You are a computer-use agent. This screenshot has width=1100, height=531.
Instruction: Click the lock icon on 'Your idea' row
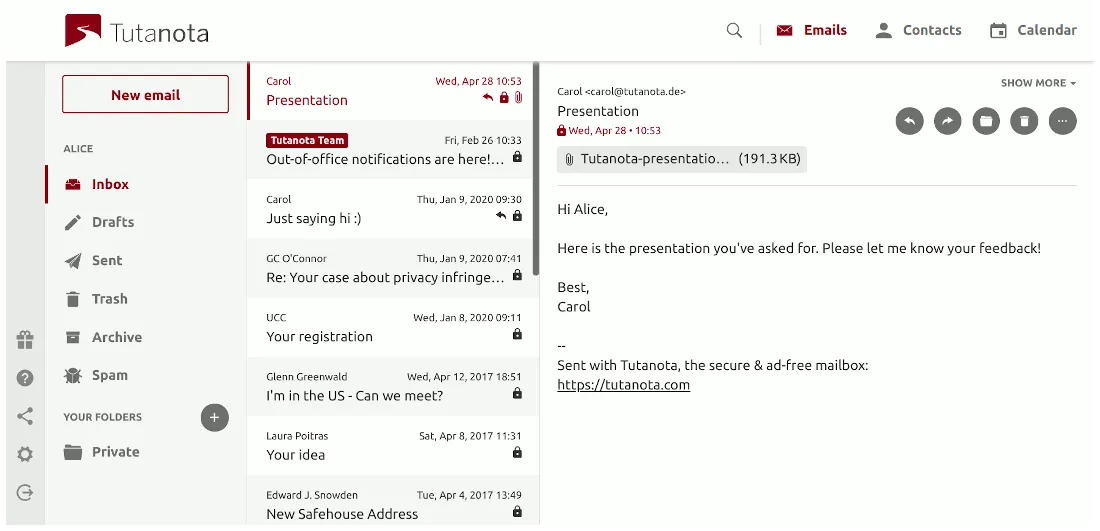pyautogui.click(x=517, y=452)
